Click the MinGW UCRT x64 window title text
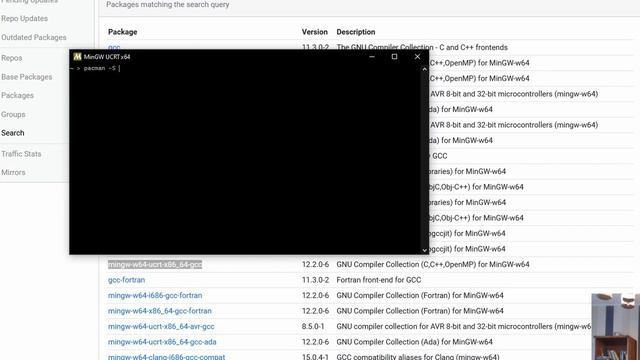The height and width of the screenshot is (360, 640). (x=107, y=57)
